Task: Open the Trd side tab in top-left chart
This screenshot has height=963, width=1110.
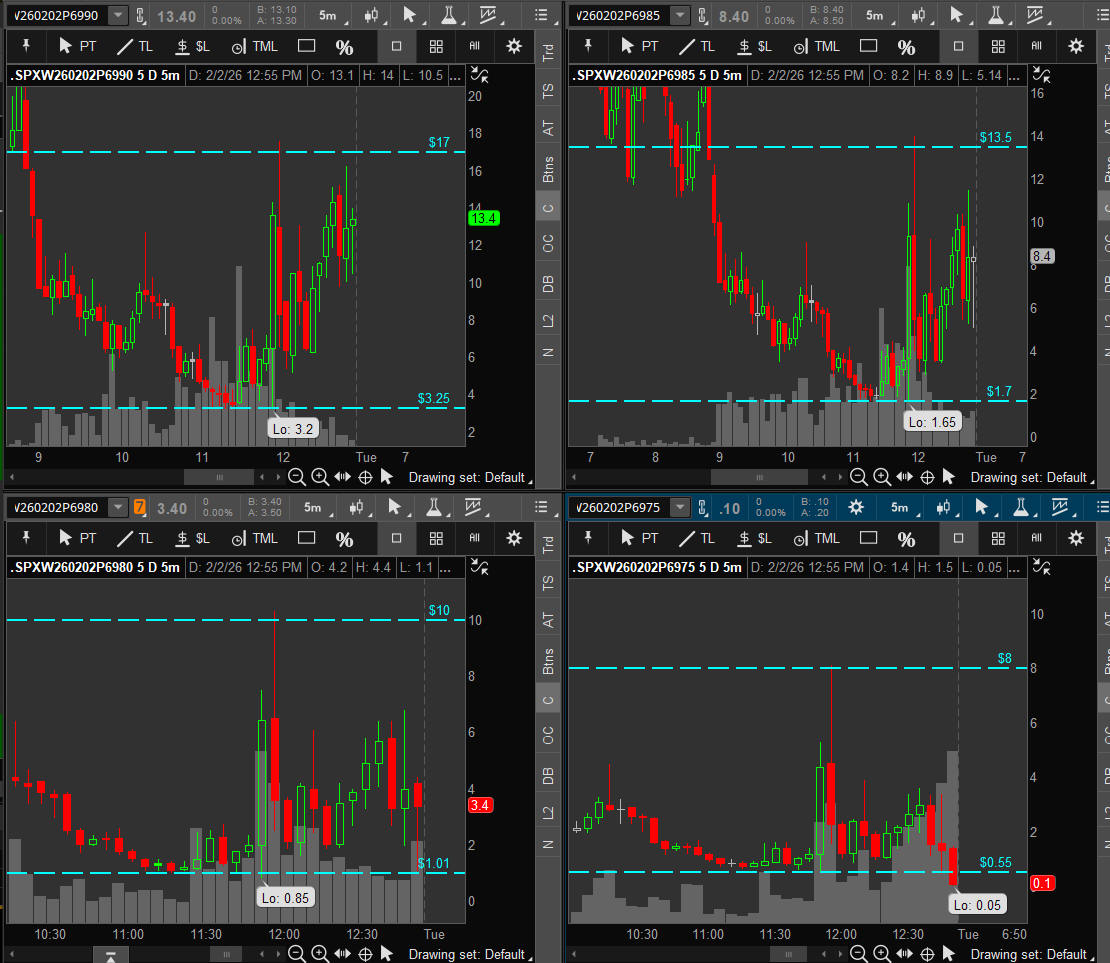Action: click(548, 54)
